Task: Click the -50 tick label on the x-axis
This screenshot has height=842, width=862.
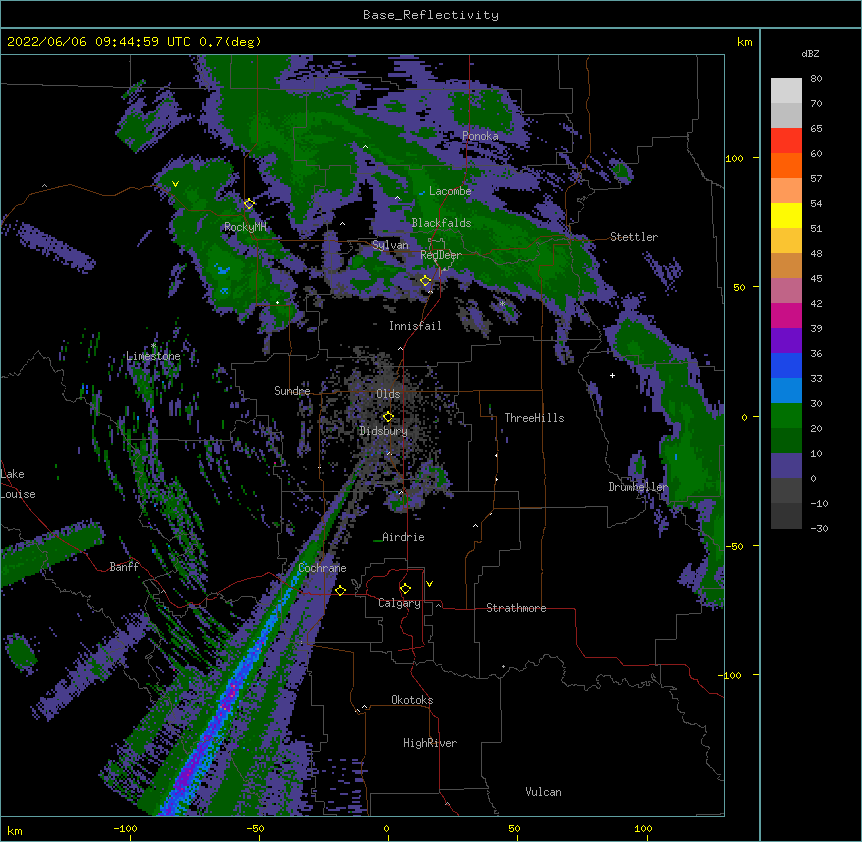Action: (255, 829)
